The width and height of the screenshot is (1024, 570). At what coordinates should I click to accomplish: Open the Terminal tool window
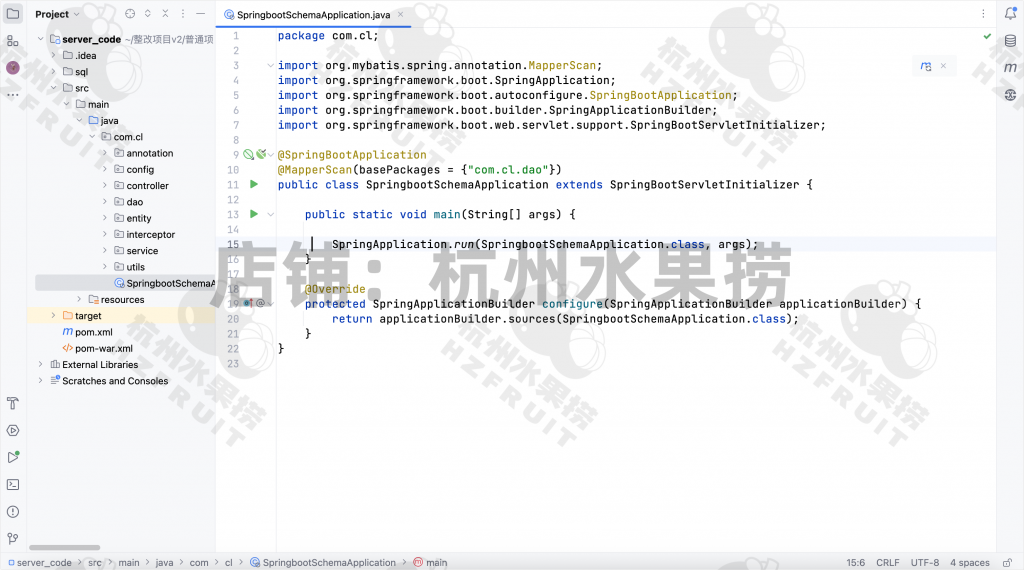click(13, 484)
